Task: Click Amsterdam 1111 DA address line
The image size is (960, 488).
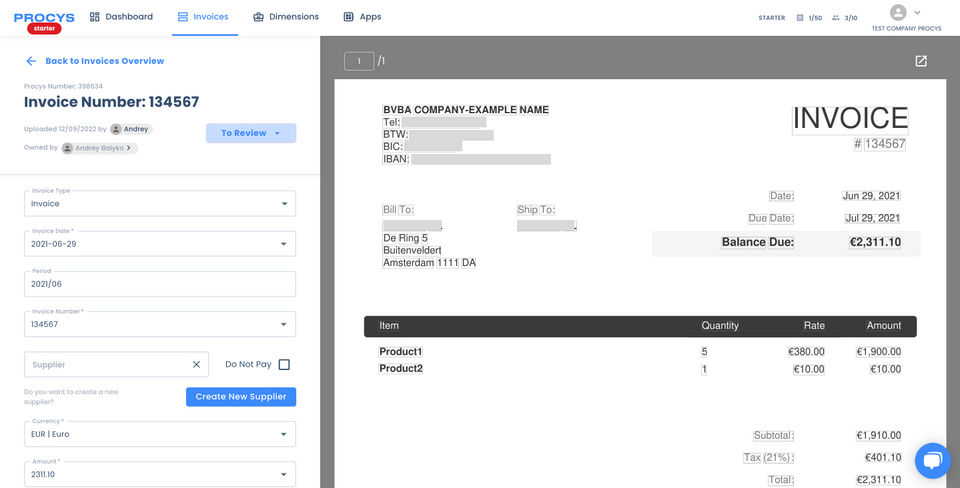Action: tap(429, 263)
